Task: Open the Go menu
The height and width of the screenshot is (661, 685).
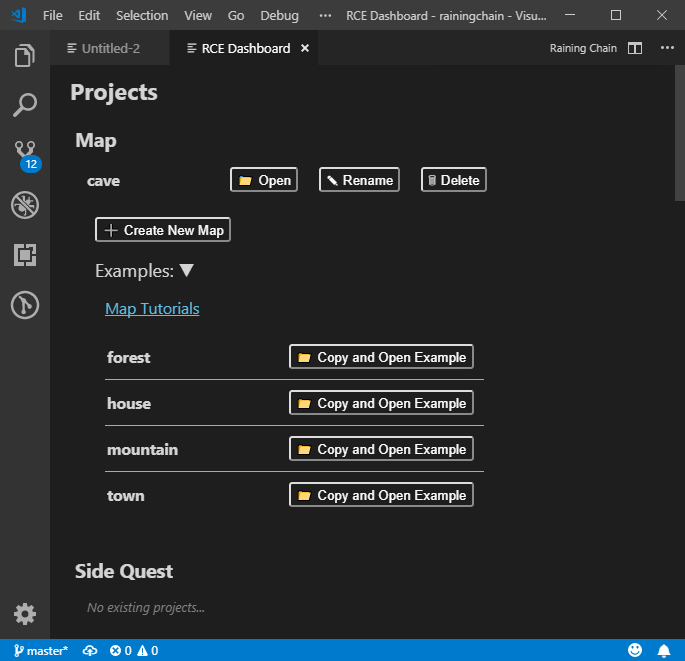Action: coord(236,16)
